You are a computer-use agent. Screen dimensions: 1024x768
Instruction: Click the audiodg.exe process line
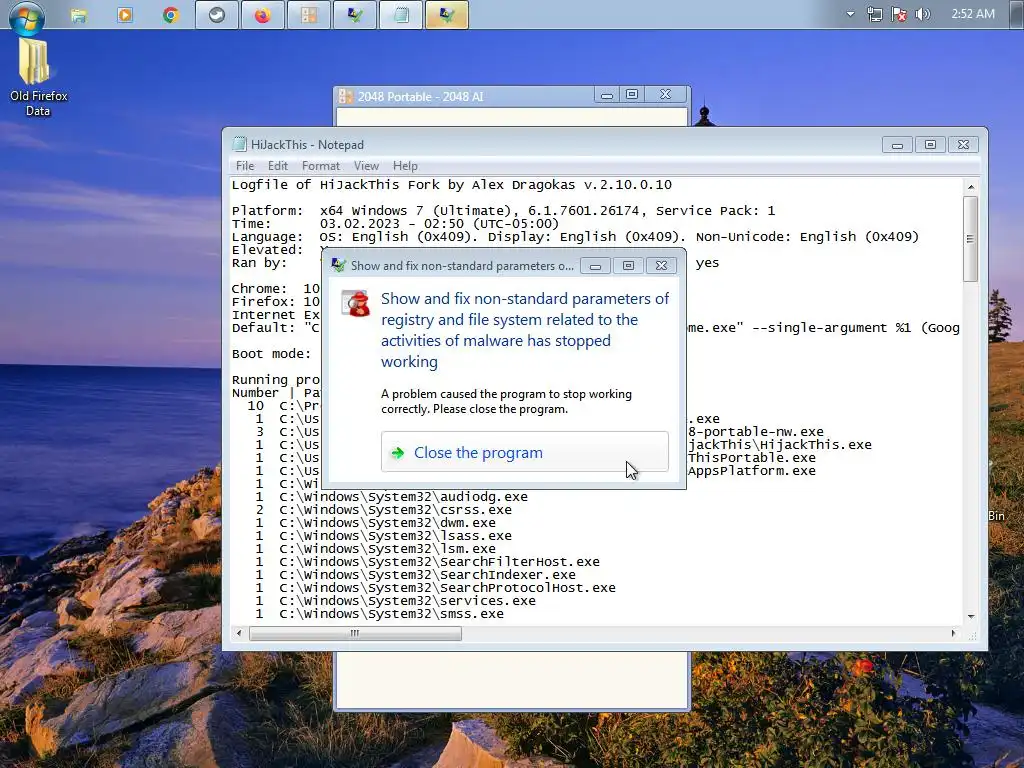coord(392,497)
